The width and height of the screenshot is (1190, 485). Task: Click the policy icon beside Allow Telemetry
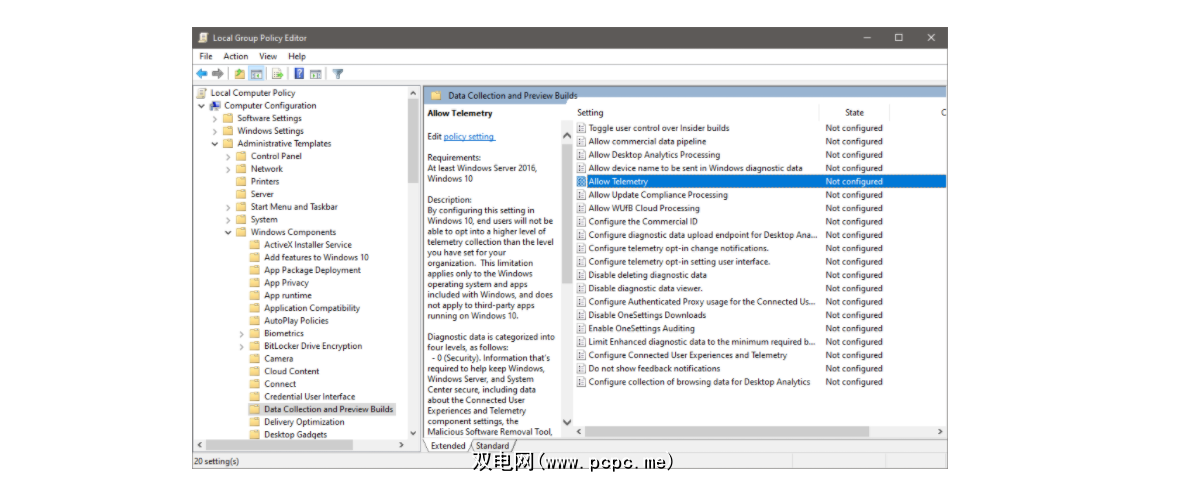(x=581, y=181)
